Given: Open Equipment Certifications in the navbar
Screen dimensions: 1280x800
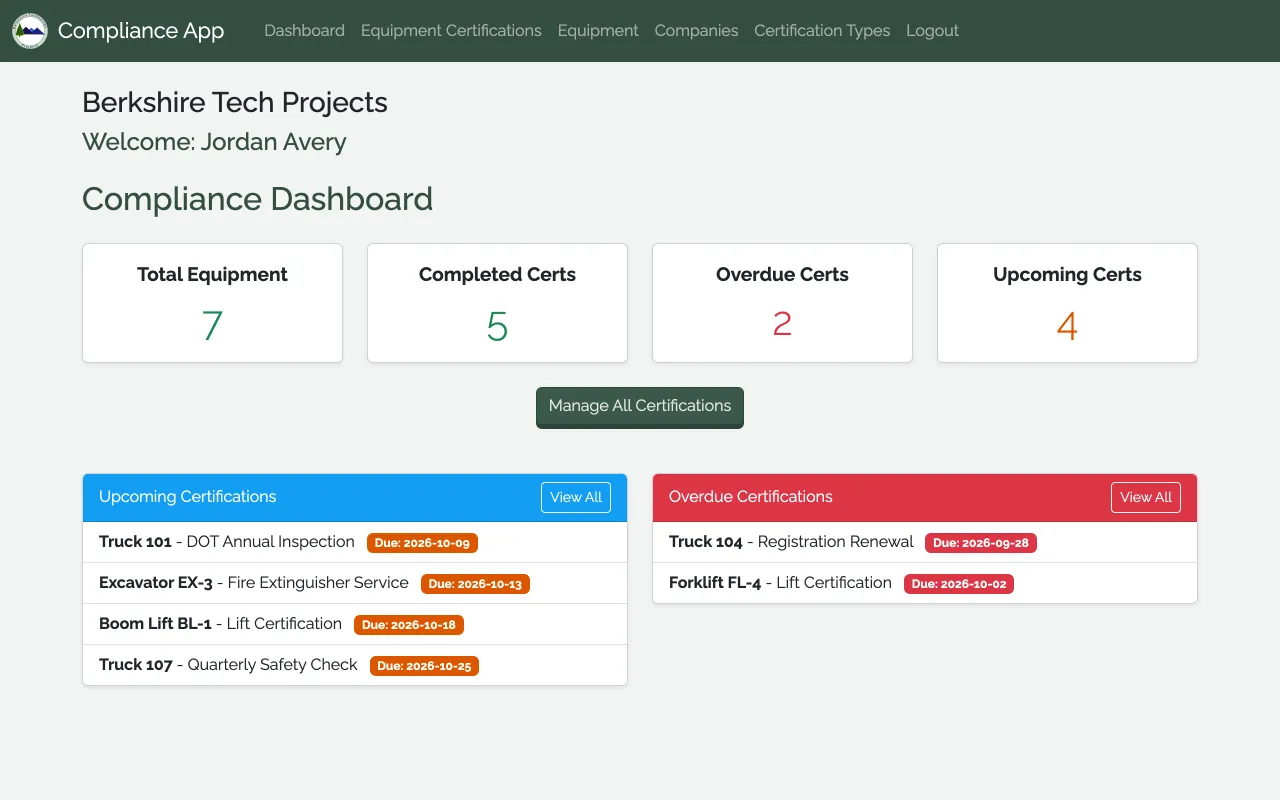Looking at the screenshot, I should click(451, 31).
